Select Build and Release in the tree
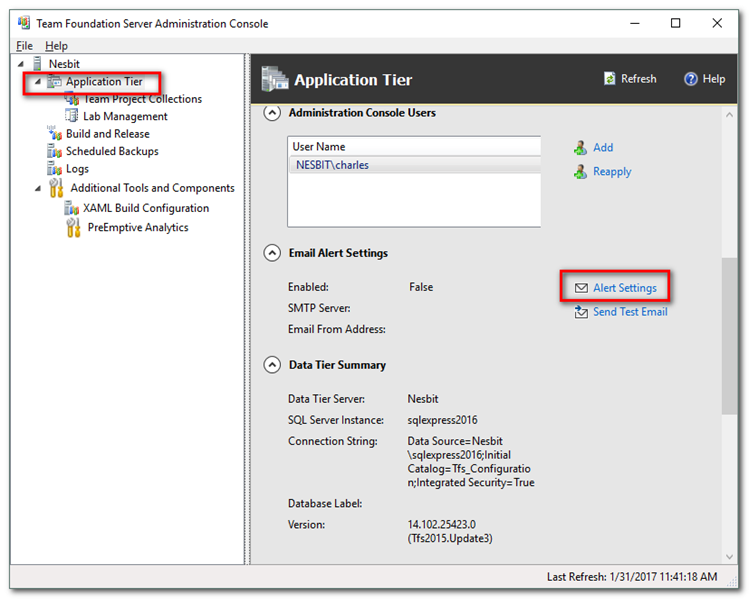The width and height of the screenshot is (749, 599). click(107, 134)
